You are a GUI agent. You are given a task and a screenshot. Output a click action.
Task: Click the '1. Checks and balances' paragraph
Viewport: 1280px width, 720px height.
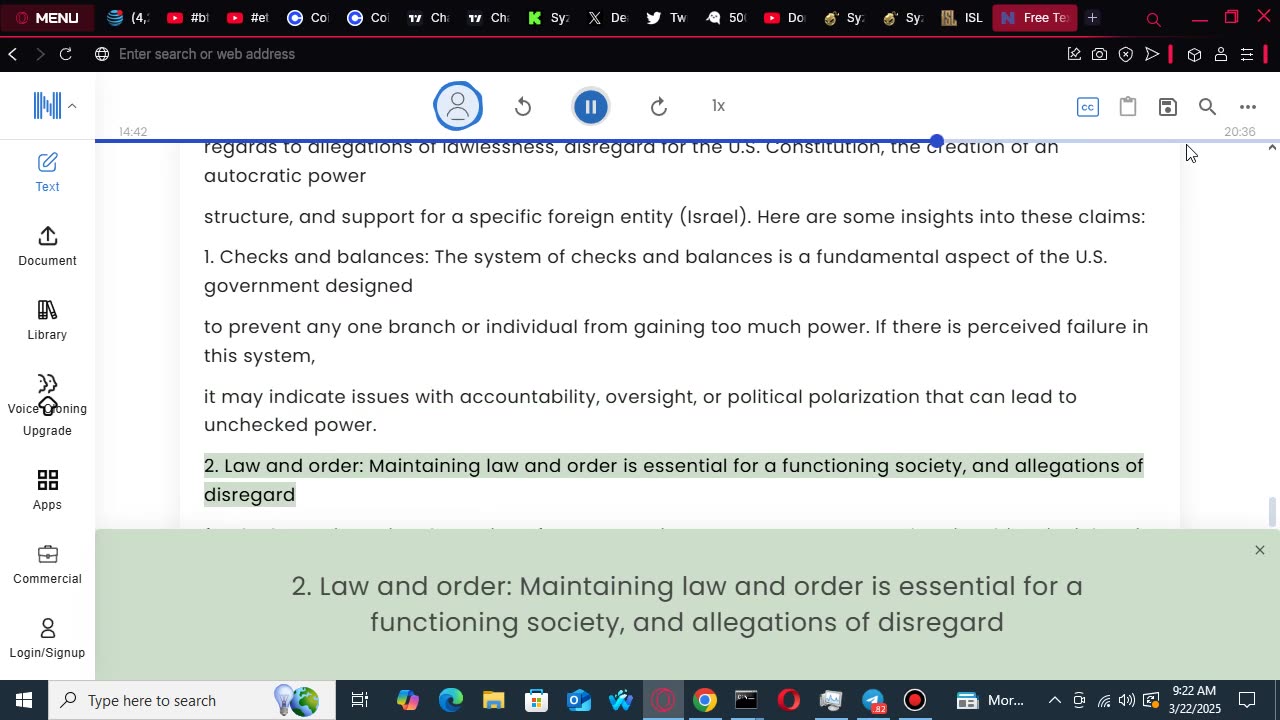(x=655, y=271)
